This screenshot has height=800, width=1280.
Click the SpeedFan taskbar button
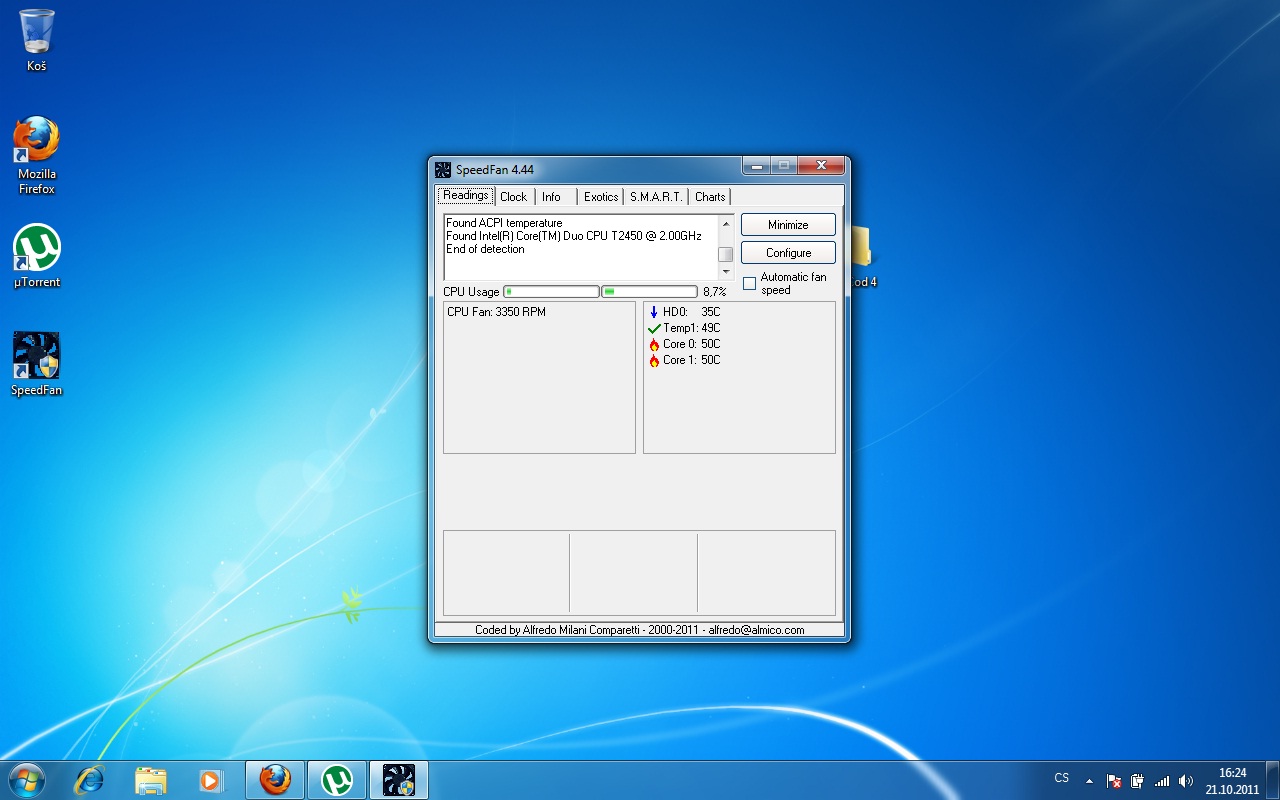[399, 779]
